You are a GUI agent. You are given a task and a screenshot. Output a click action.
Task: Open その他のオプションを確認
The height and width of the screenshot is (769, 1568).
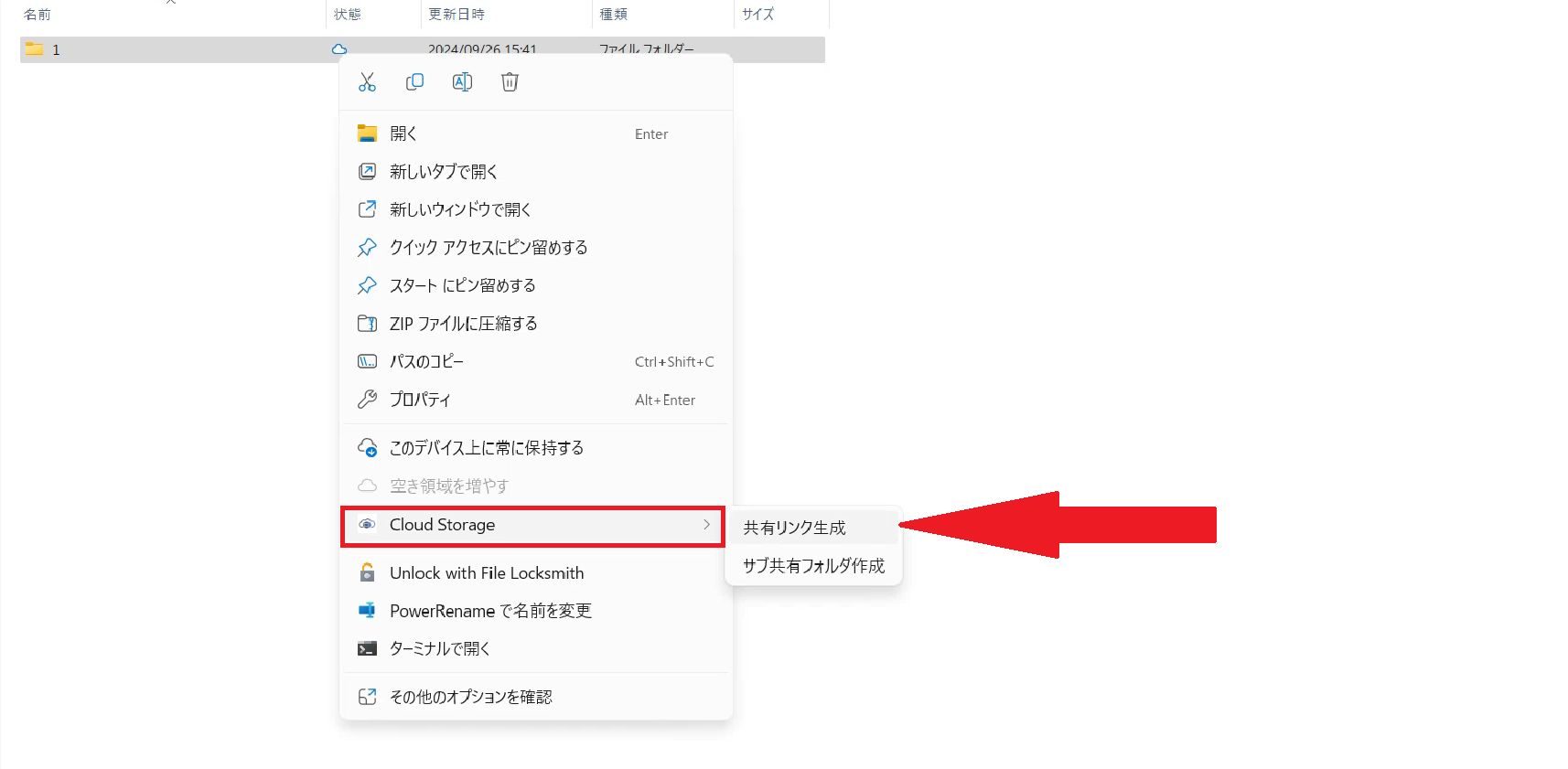pyautogui.click(x=535, y=697)
